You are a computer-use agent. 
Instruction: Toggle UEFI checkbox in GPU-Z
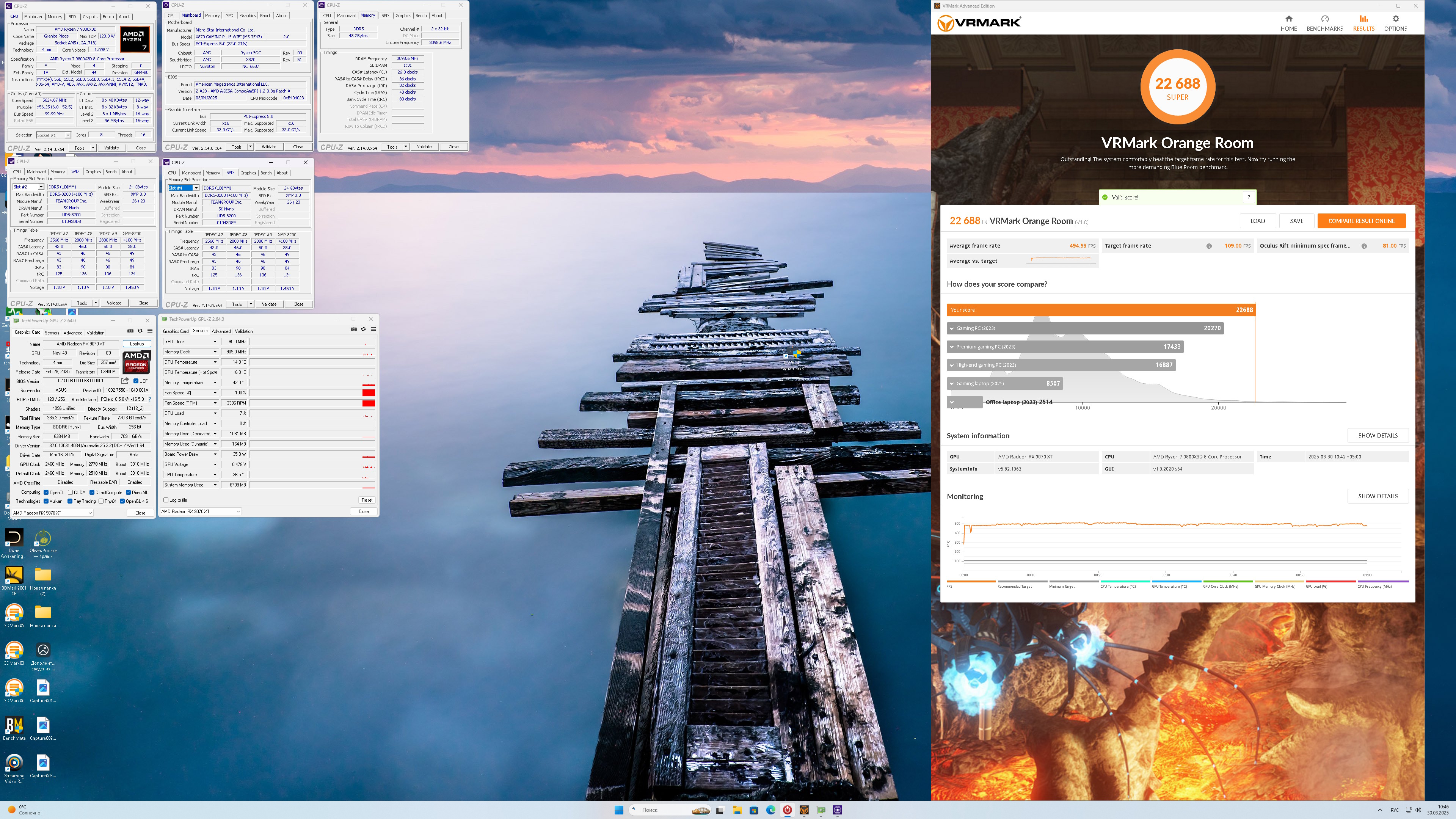tap(136, 381)
